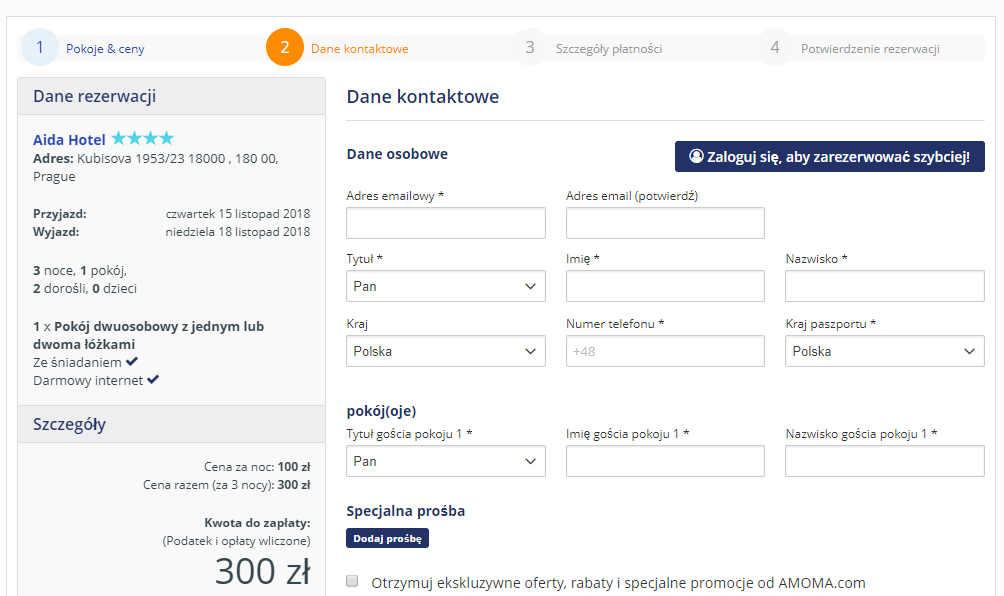Click checkmark next to Ze śniadaniem
The height and width of the screenshot is (596, 1004).
132,361
